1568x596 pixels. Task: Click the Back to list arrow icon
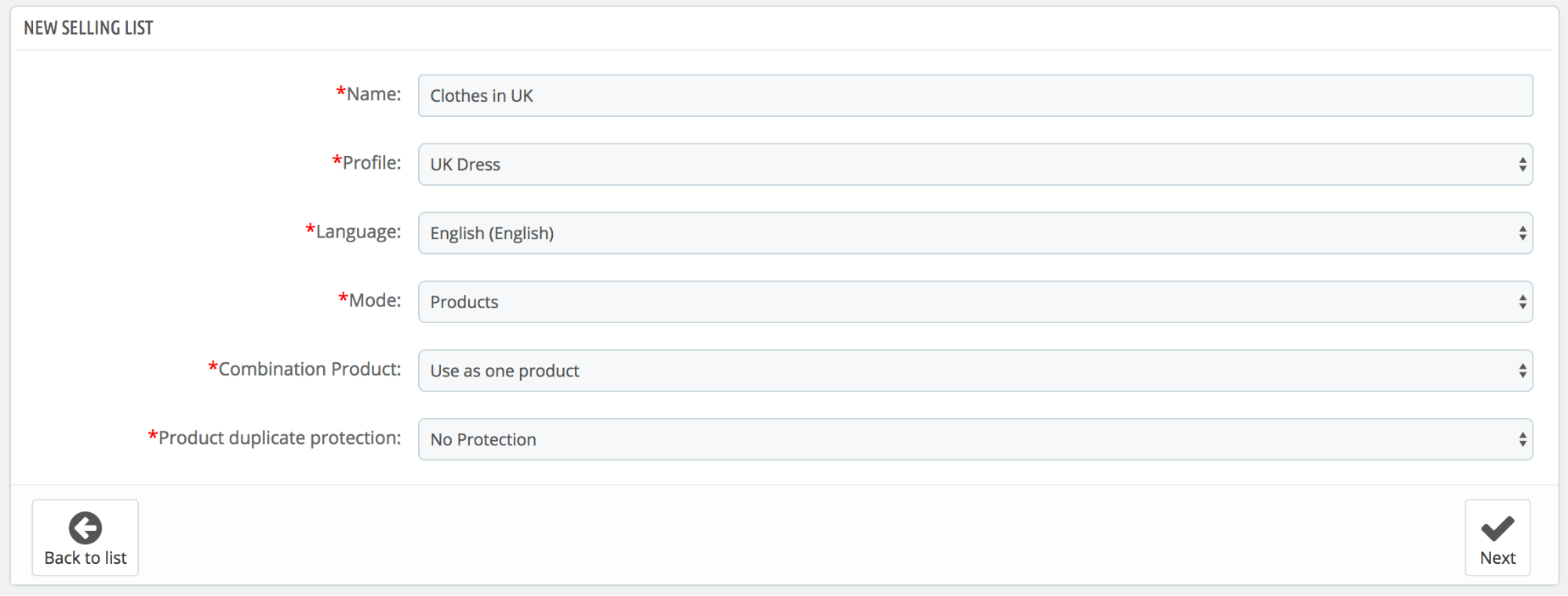point(85,528)
